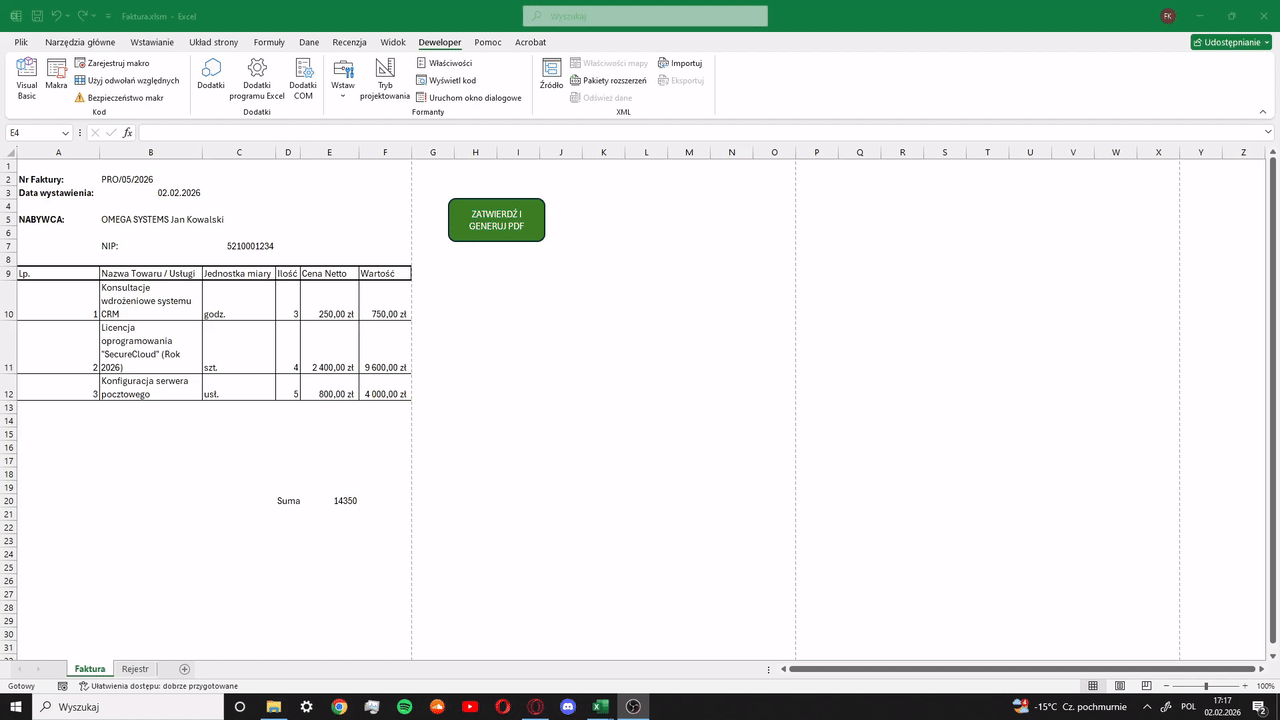The height and width of the screenshot is (720, 1280).
Task: Open Pakiety rozszerzeń
Action: click(608, 80)
